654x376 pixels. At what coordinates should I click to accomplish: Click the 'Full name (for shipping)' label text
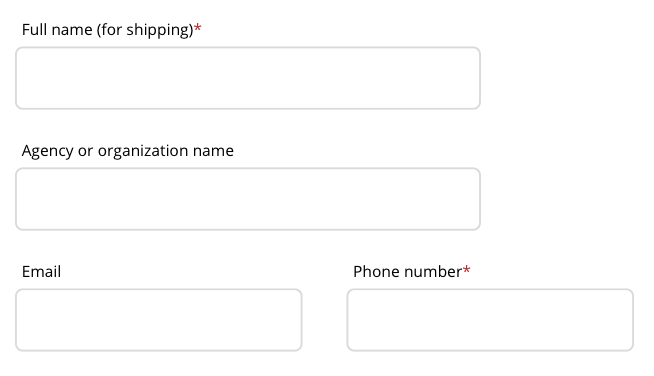[108, 30]
